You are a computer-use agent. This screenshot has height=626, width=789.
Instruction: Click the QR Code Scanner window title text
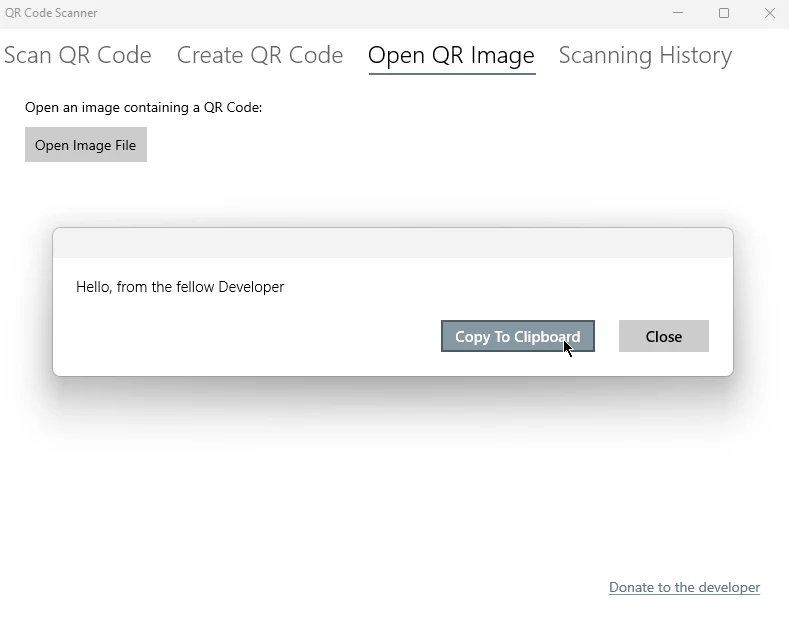coord(51,13)
